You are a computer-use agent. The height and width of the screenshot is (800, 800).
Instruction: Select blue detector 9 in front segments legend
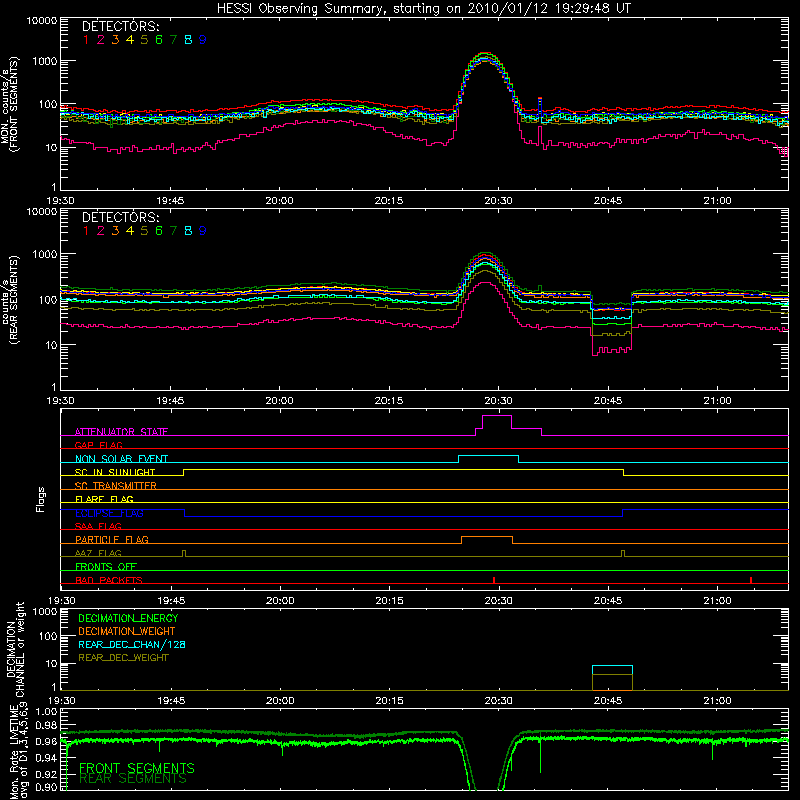(203, 40)
